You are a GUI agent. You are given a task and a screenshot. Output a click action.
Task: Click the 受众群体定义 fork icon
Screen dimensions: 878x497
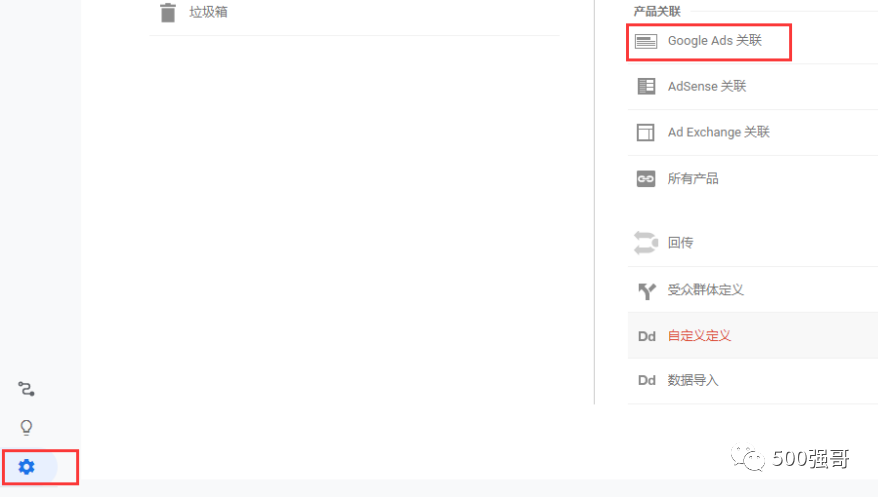click(x=647, y=290)
